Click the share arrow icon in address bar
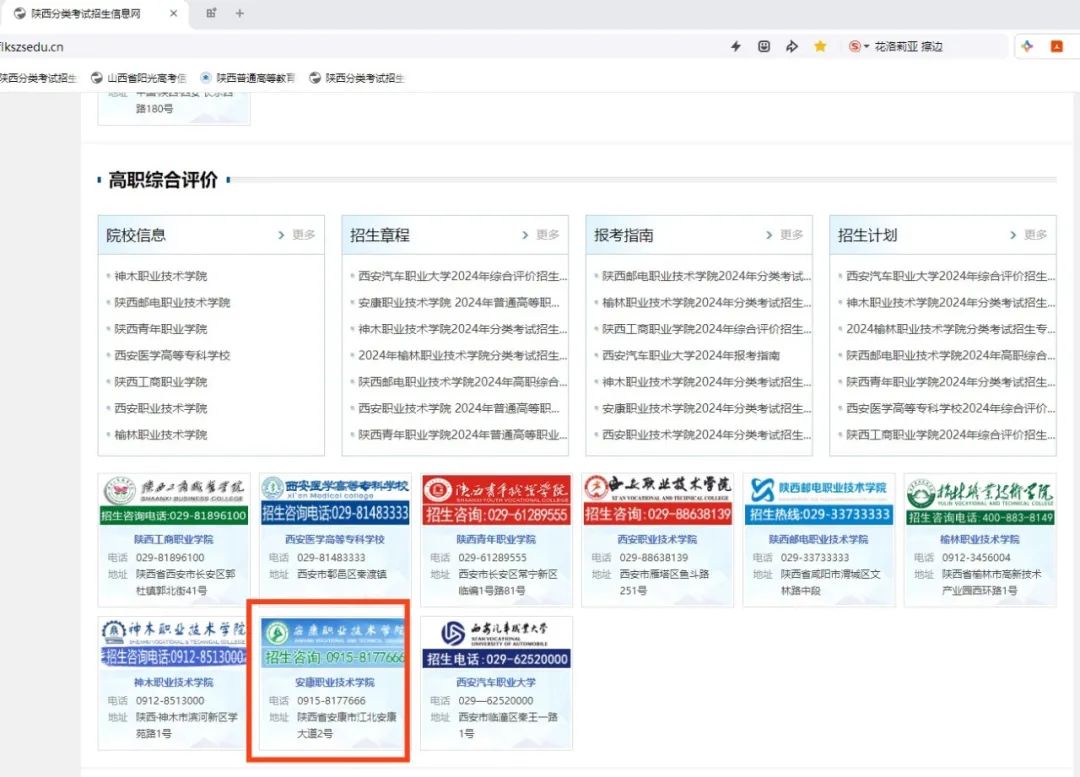This screenshot has height=777, width=1080. click(x=792, y=46)
